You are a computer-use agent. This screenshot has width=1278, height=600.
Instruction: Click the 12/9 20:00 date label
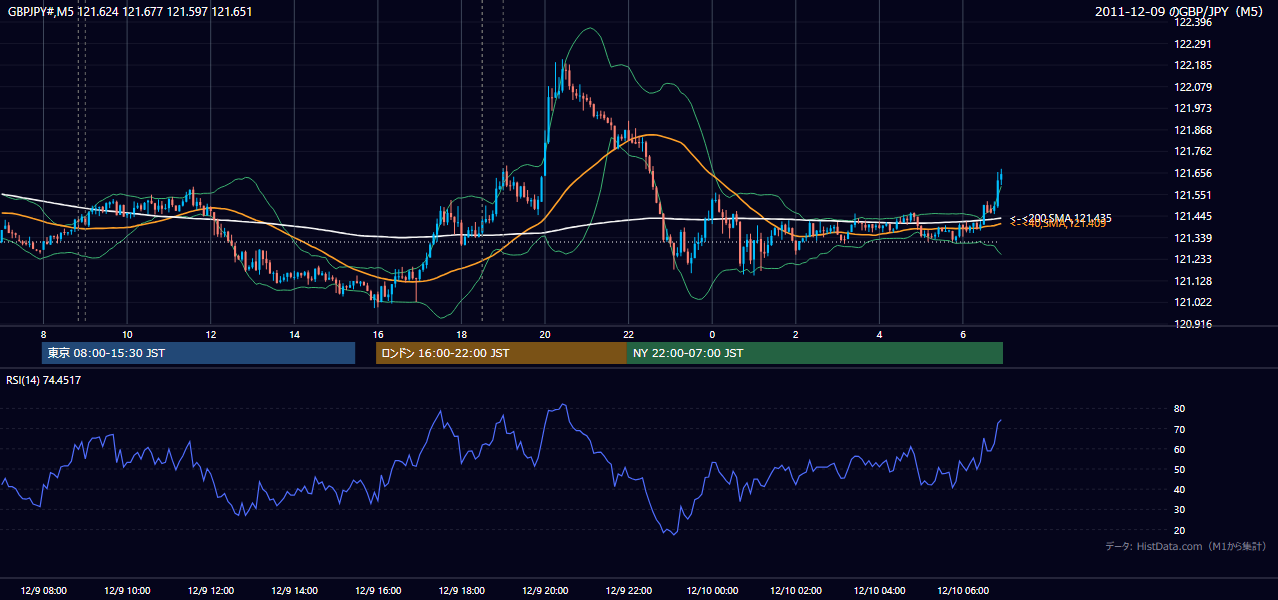tap(544, 591)
